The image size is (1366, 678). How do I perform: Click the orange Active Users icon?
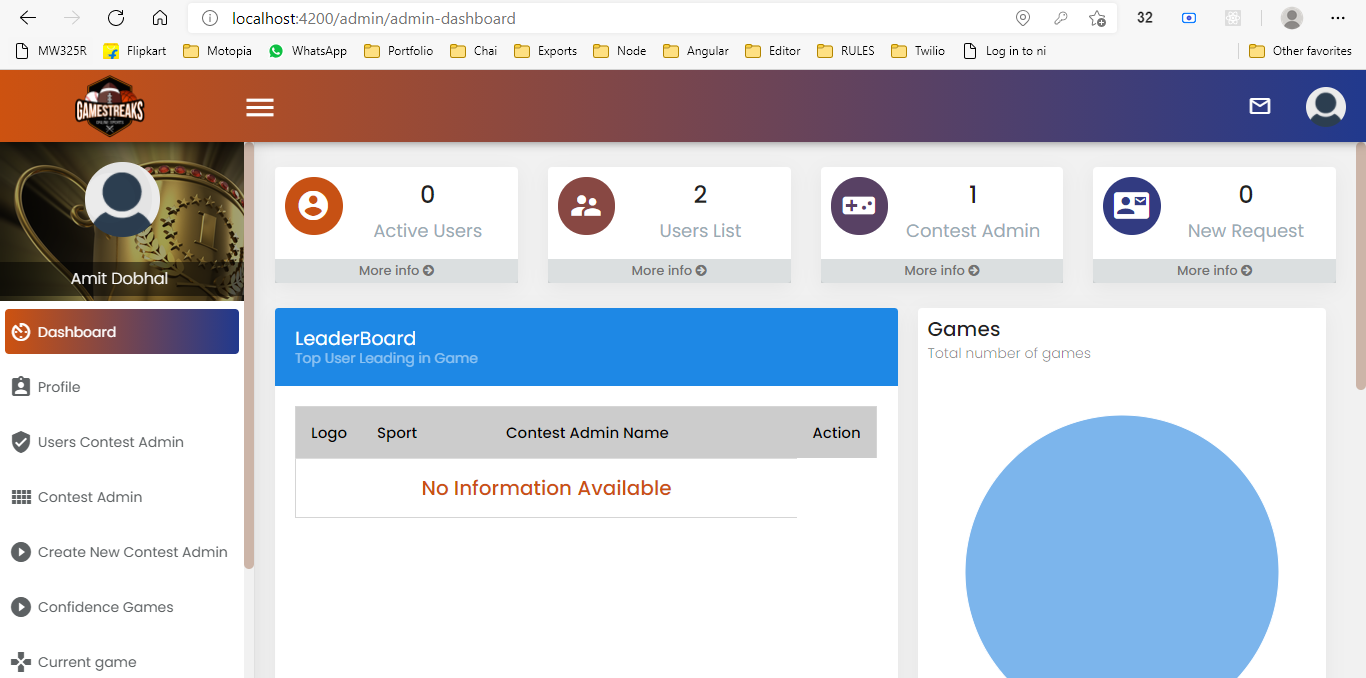coord(314,206)
